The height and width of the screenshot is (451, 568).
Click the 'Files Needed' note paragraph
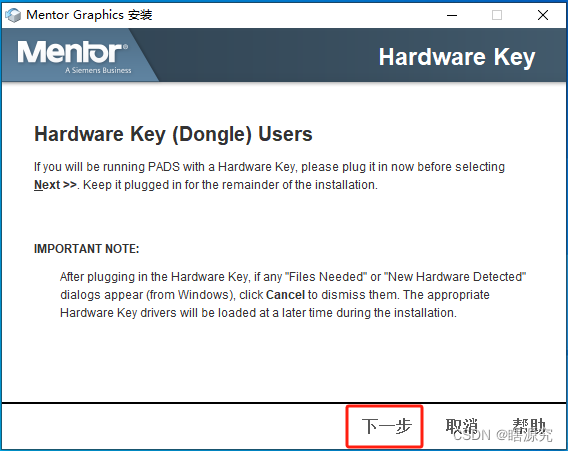point(293,295)
